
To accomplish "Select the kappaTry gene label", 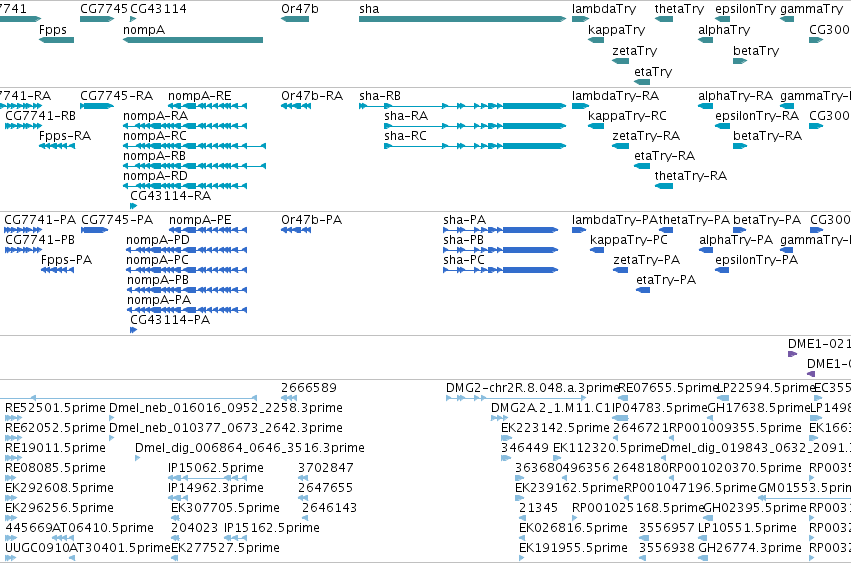I will (x=617, y=29).
